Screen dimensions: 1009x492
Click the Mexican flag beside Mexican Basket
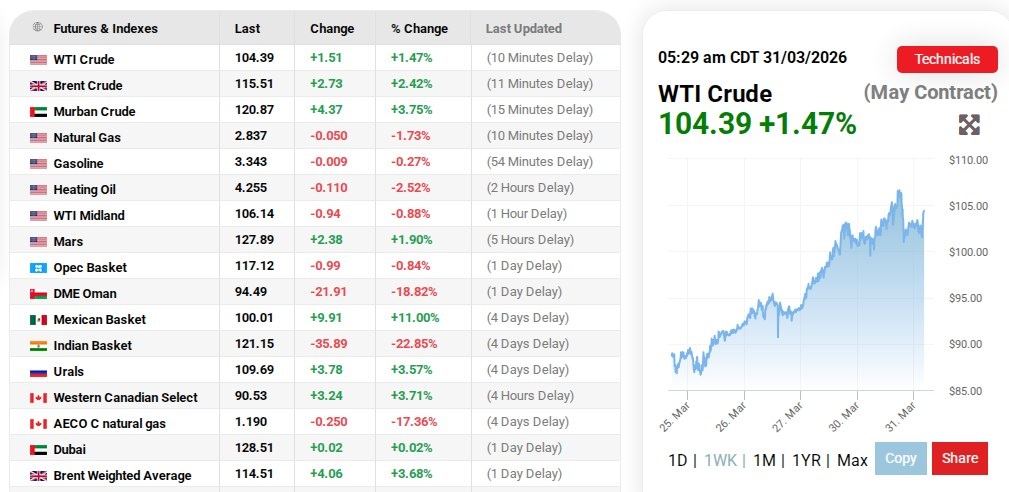point(38,319)
